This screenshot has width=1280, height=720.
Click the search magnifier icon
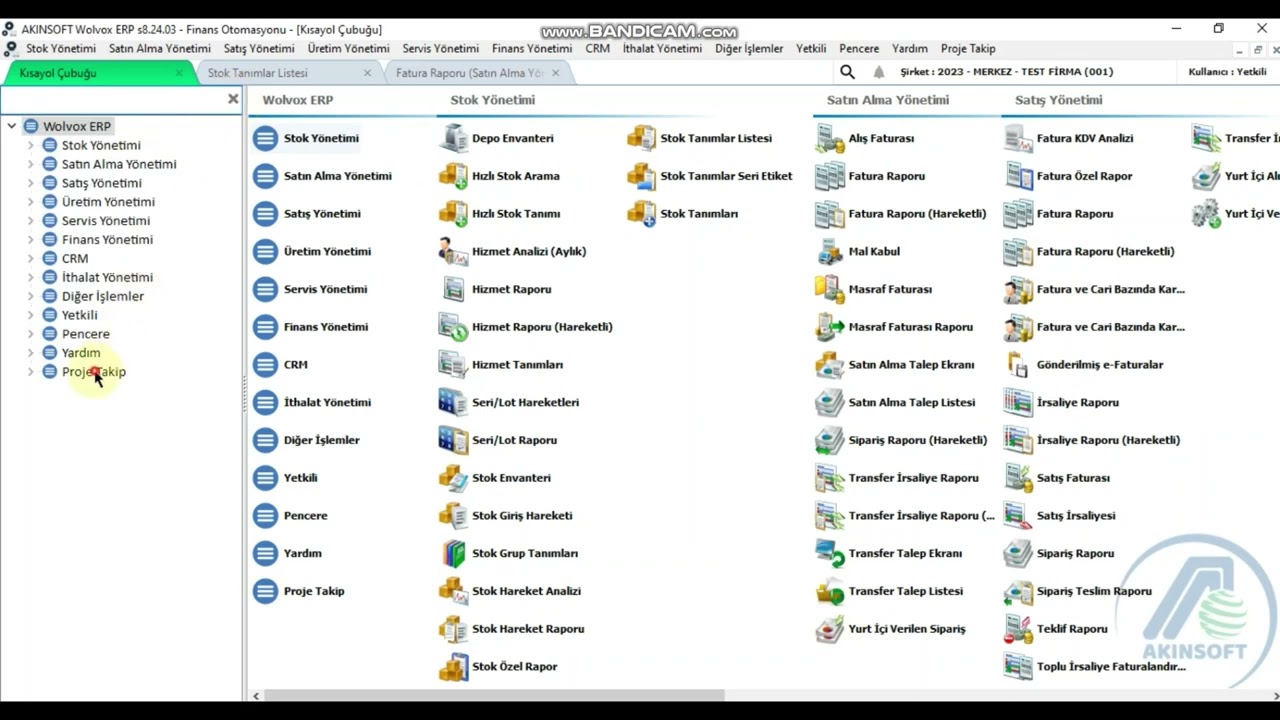pyautogui.click(x=847, y=72)
